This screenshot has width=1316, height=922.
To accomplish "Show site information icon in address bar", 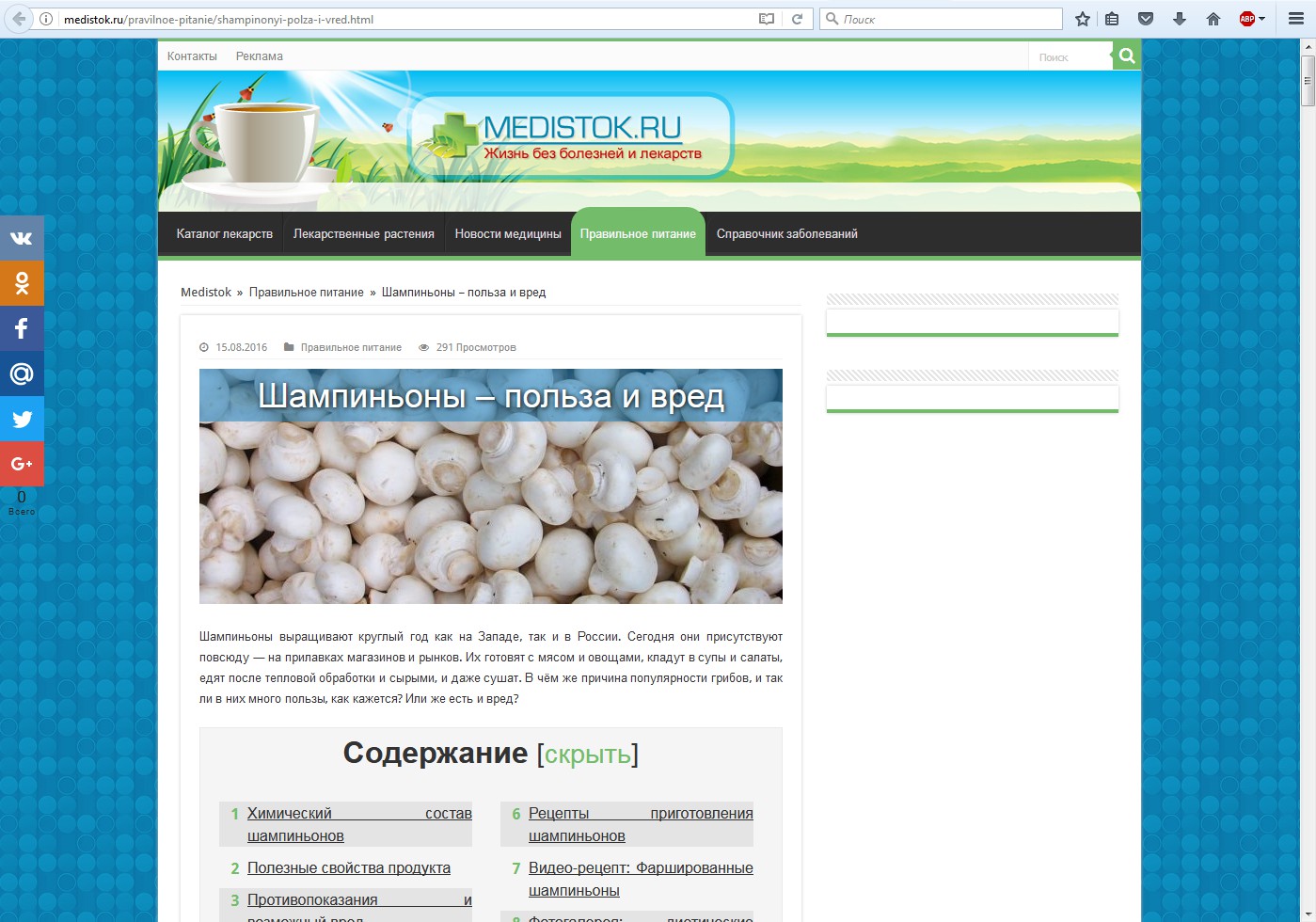I will point(46,19).
